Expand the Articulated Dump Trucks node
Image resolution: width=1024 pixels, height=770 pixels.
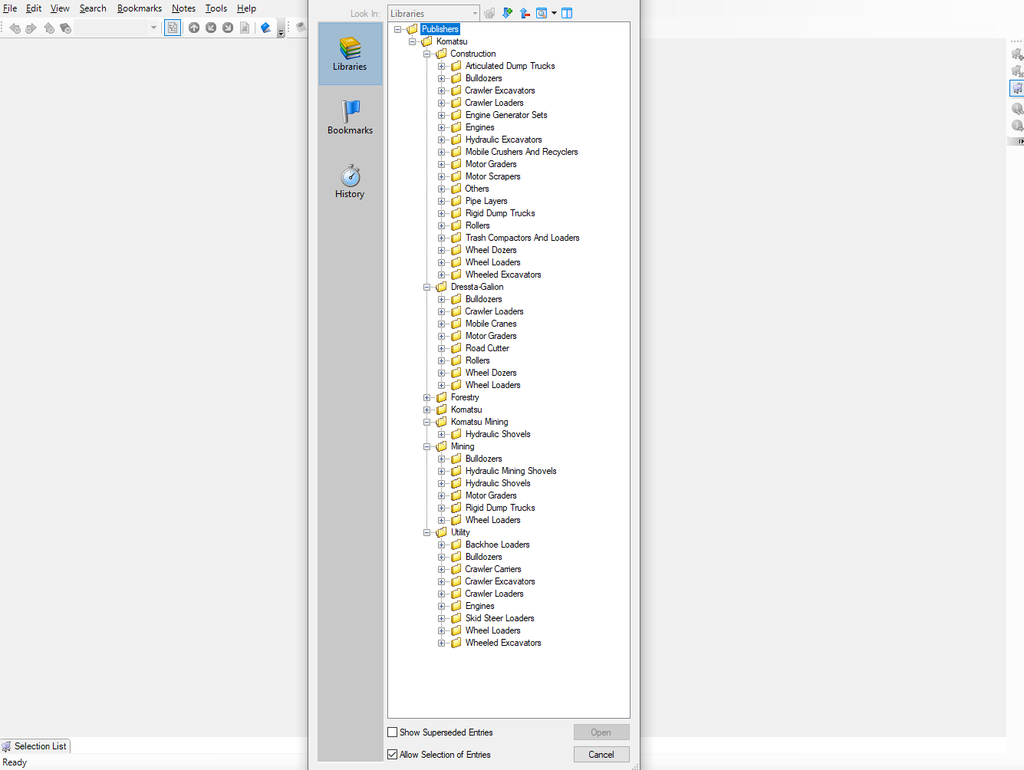[x=441, y=66]
